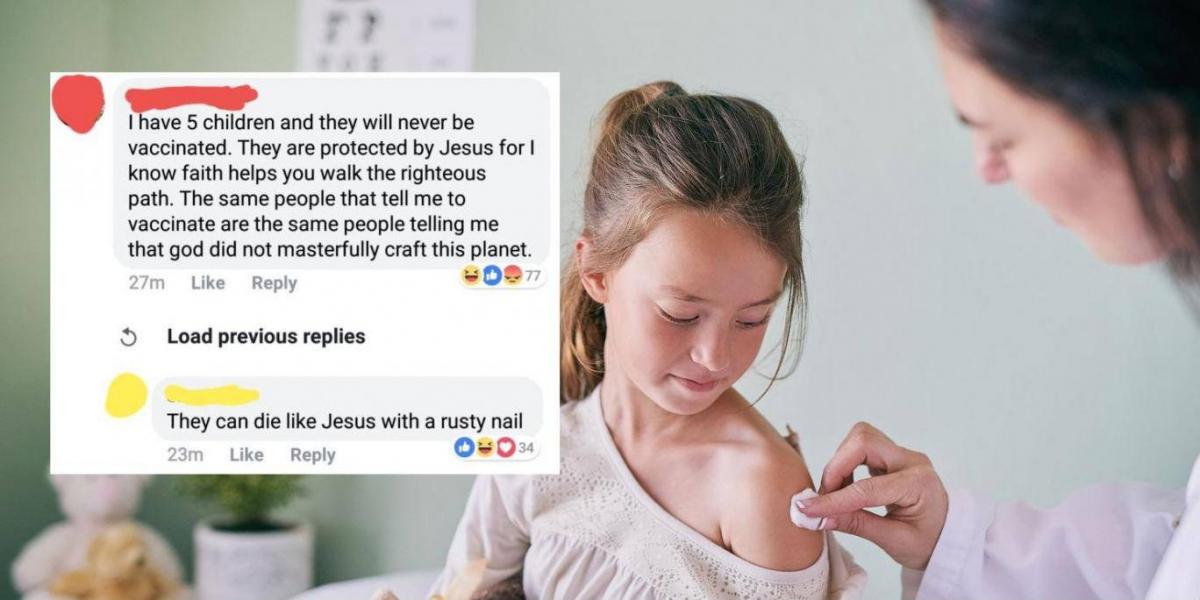Click the yellow-redacted replier name
Image resolution: width=1200 pixels, height=600 pixels.
212,395
